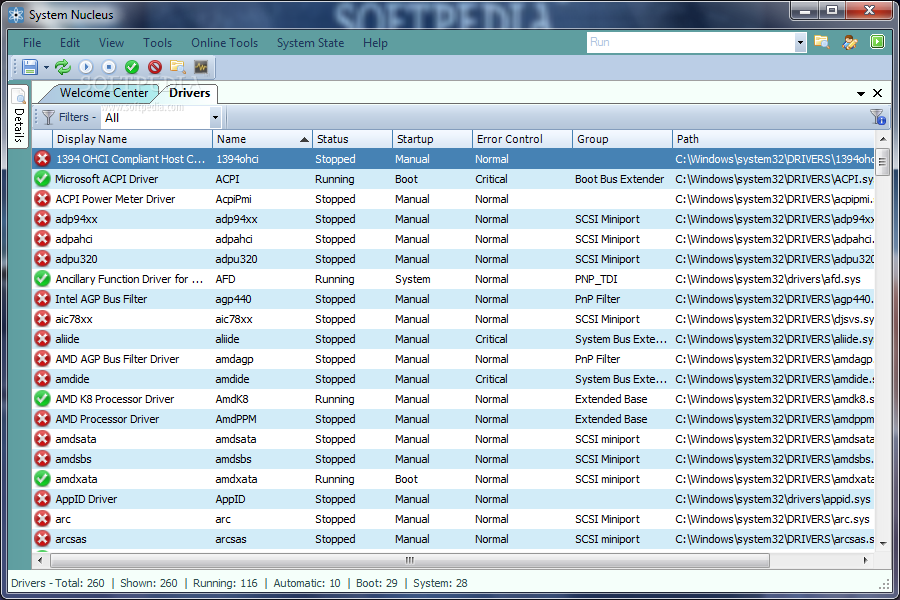Click the vertical scrollbar up arrow

[883, 139]
